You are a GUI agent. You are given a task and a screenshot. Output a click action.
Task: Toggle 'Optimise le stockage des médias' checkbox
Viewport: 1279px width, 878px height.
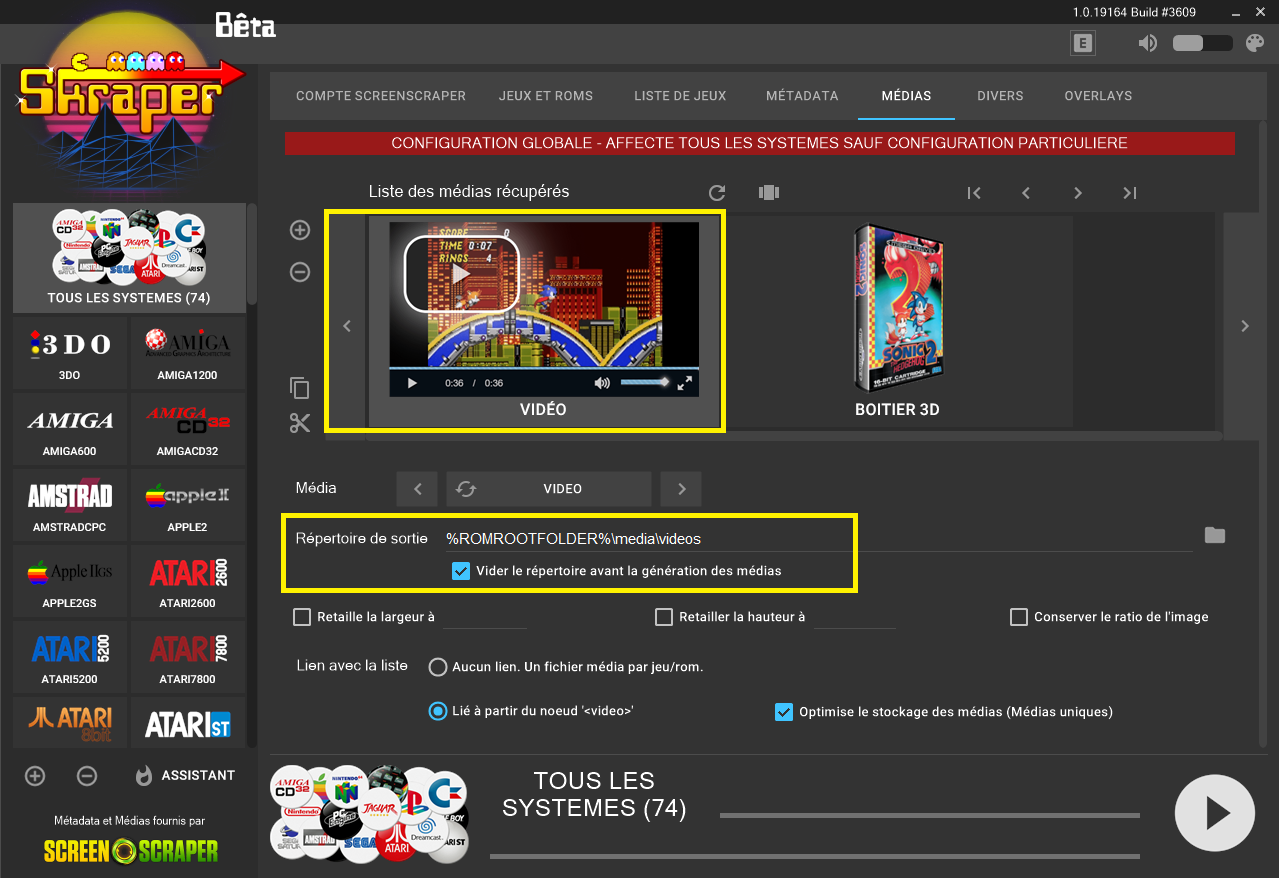784,712
